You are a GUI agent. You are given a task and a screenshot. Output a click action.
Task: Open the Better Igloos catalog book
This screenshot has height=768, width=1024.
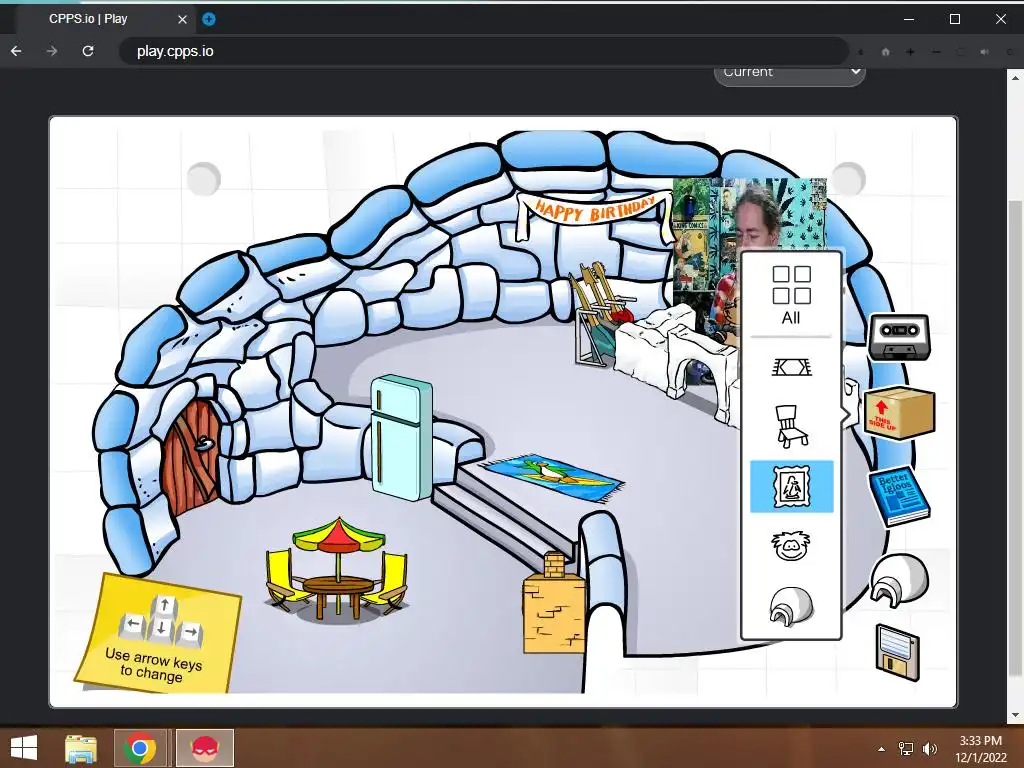(899, 496)
